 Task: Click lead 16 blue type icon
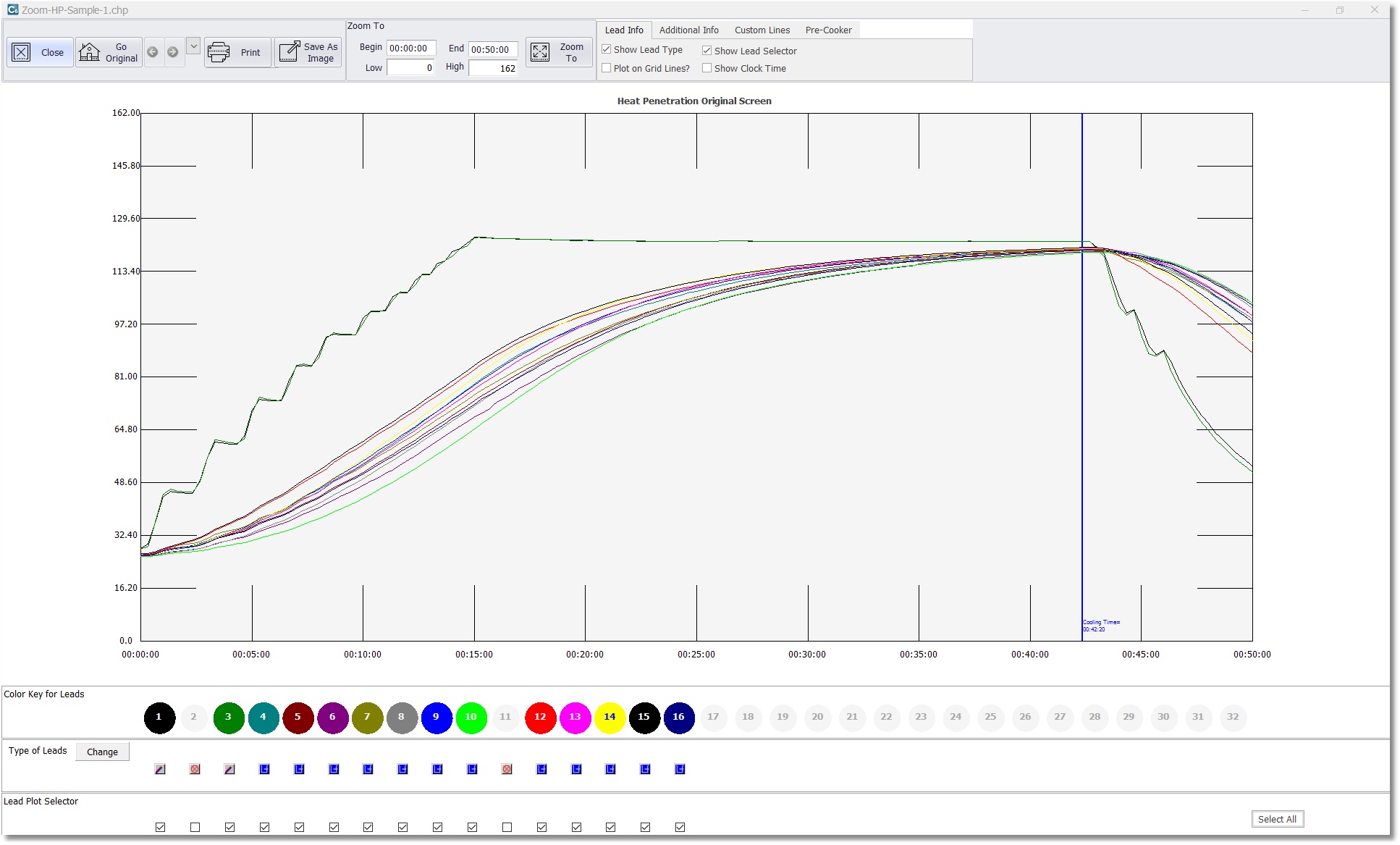pyautogui.click(x=680, y=769)
